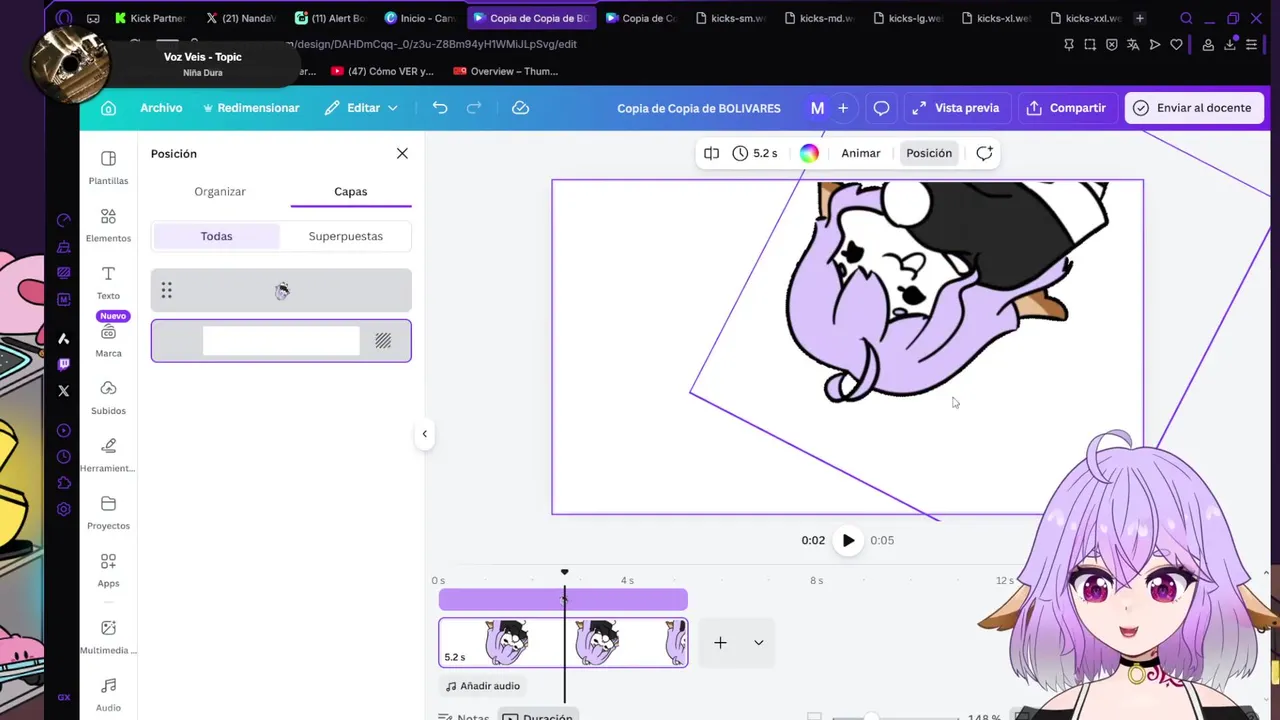Open the Marca sidebar panel
The height and width of the screenshot is (720, 1280).
pyautogui.click(x=108, y=340)
